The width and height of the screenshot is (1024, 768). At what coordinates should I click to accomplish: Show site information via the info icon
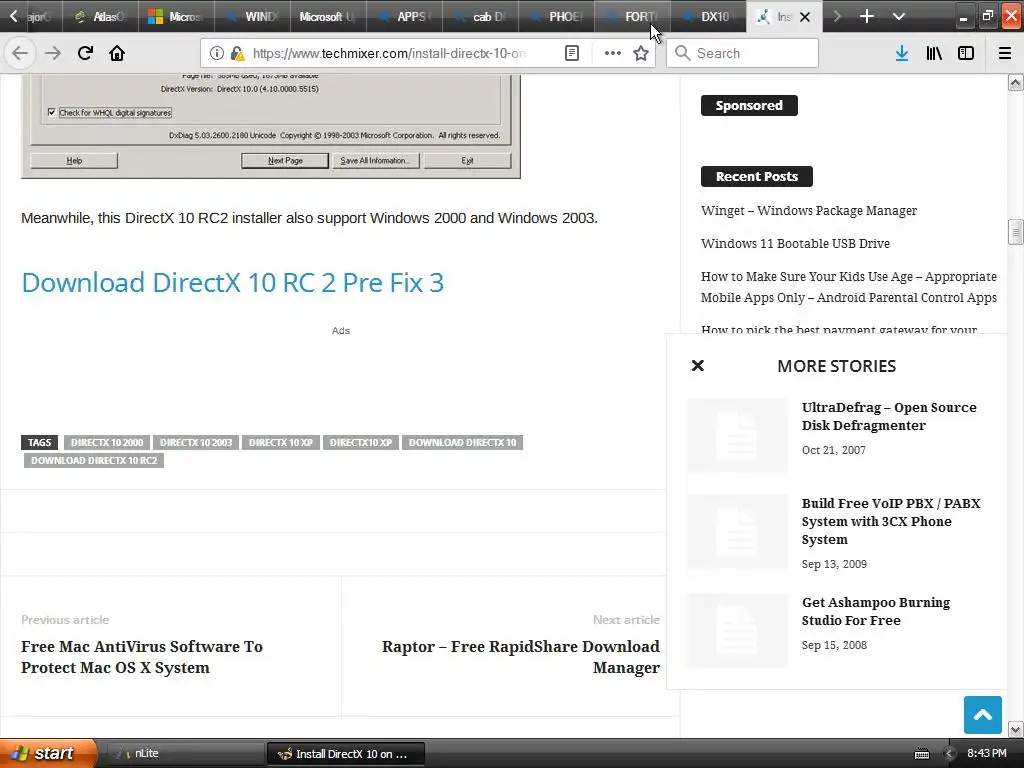point(217,53)
